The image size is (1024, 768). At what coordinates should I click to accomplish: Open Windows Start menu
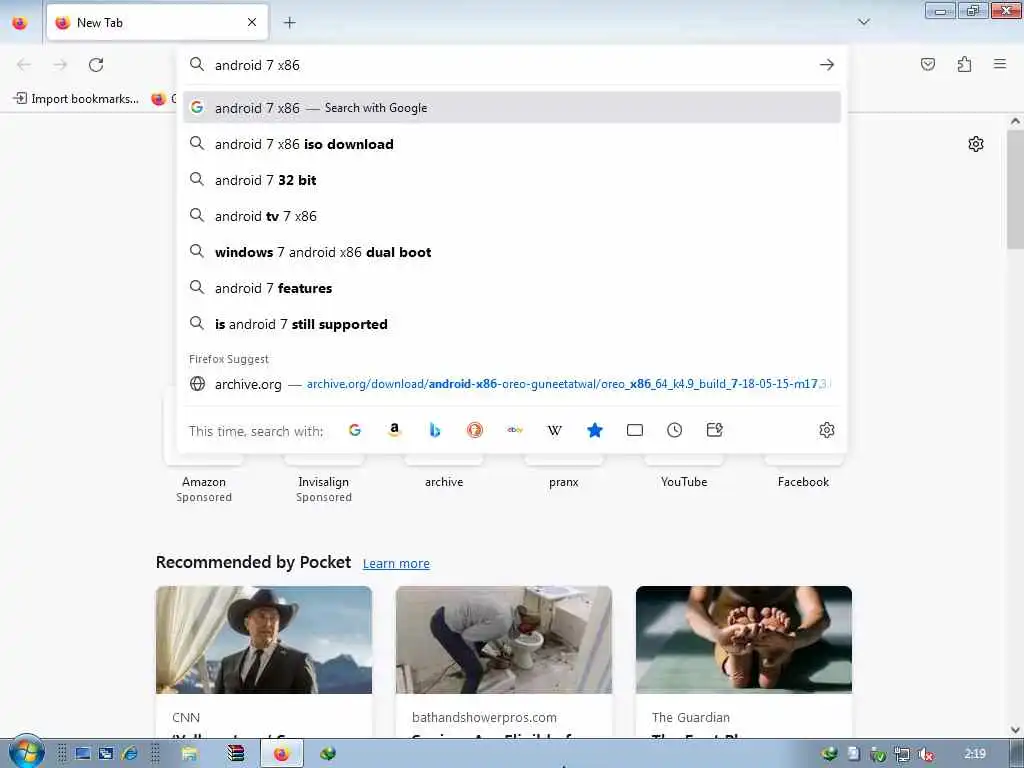[26, 752]
